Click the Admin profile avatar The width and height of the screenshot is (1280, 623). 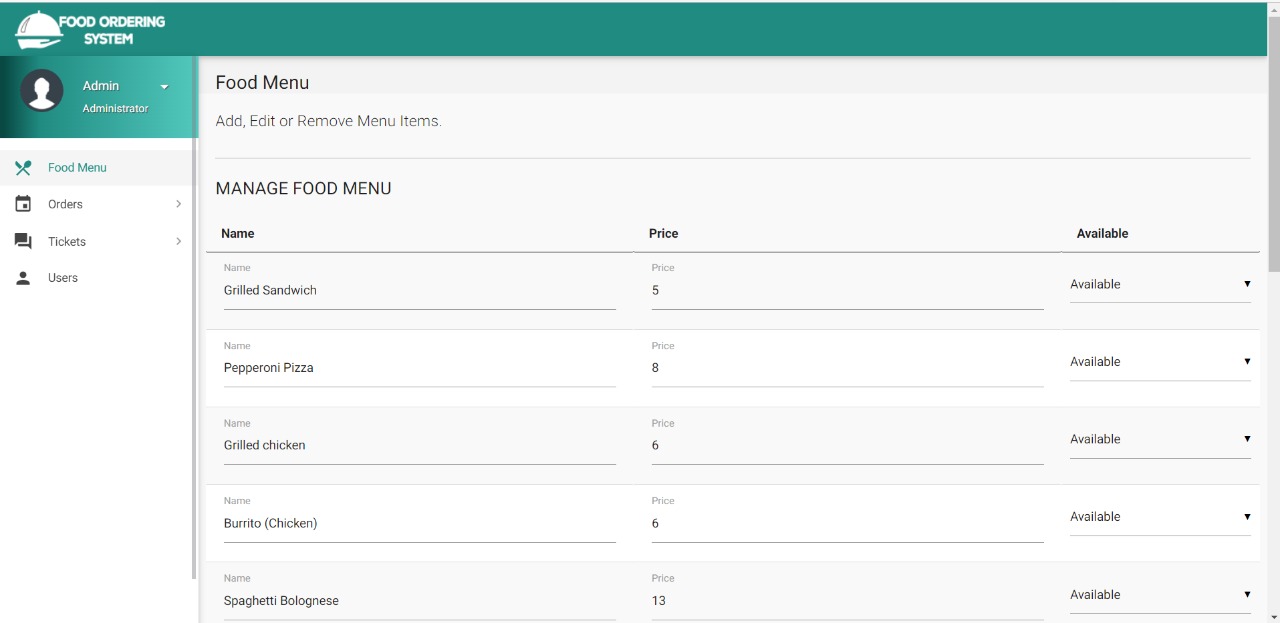pyautogui.click(x=42, y=90)
